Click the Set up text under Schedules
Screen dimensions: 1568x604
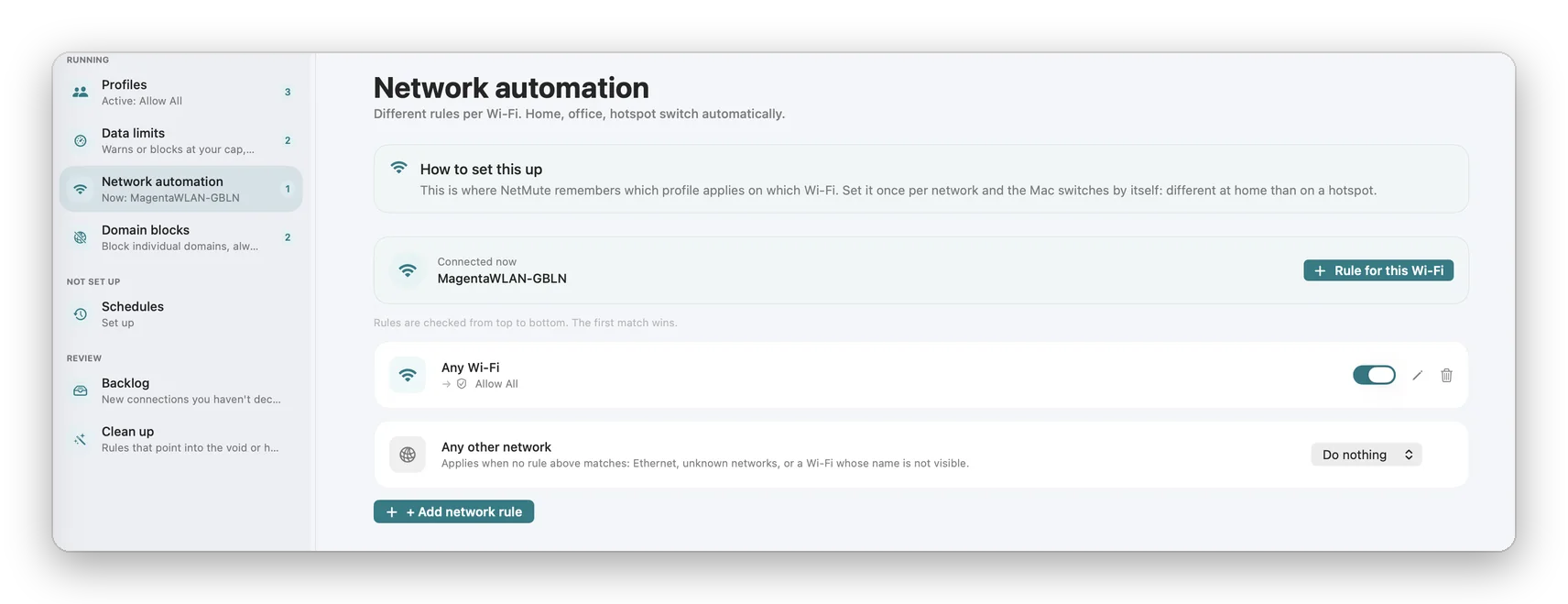[118, 323]
